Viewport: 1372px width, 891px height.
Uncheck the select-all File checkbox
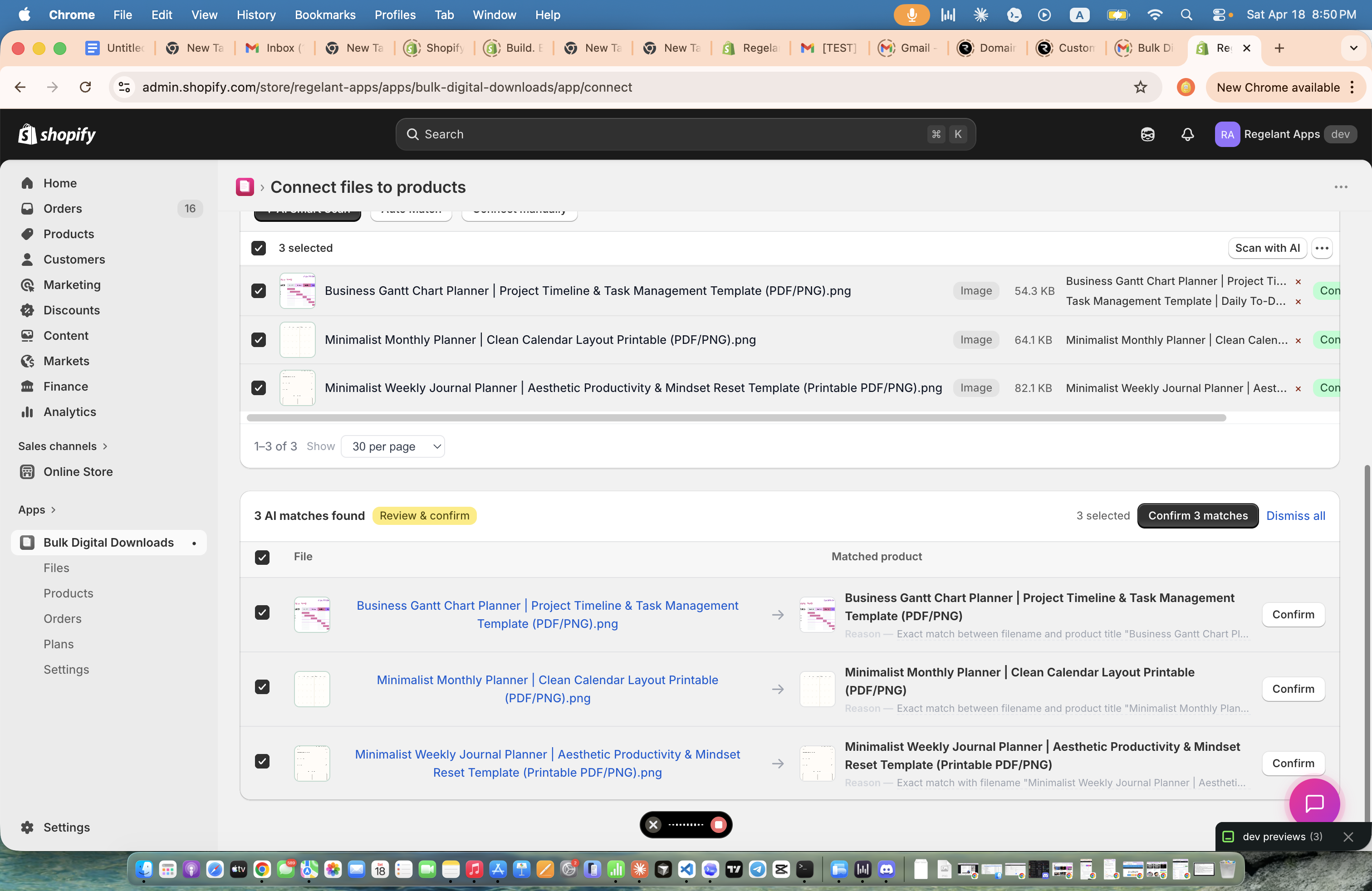[262, 557]
